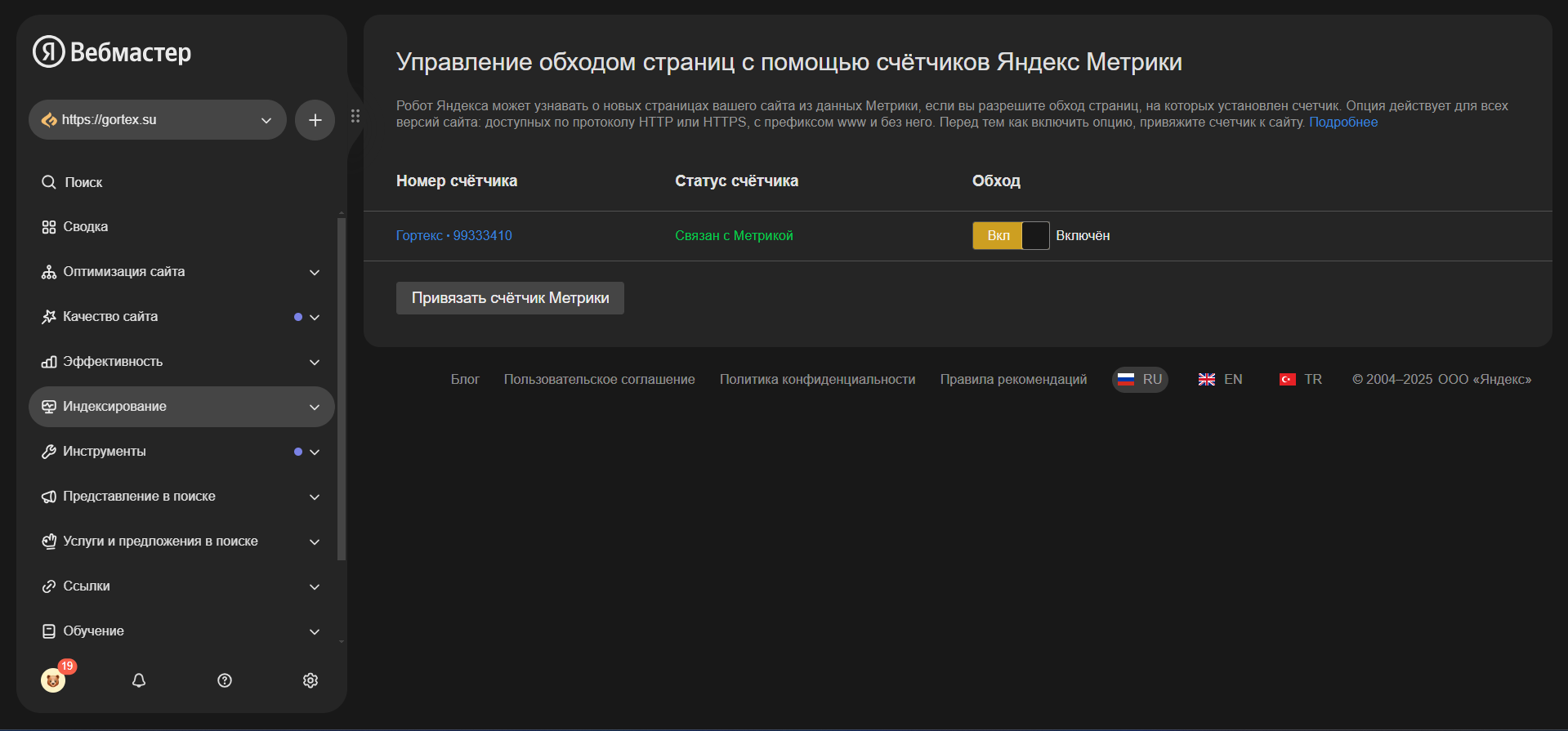Add a new site with plus button
1568x731 pixels.
pyautogui.click(x=315, y=120)
